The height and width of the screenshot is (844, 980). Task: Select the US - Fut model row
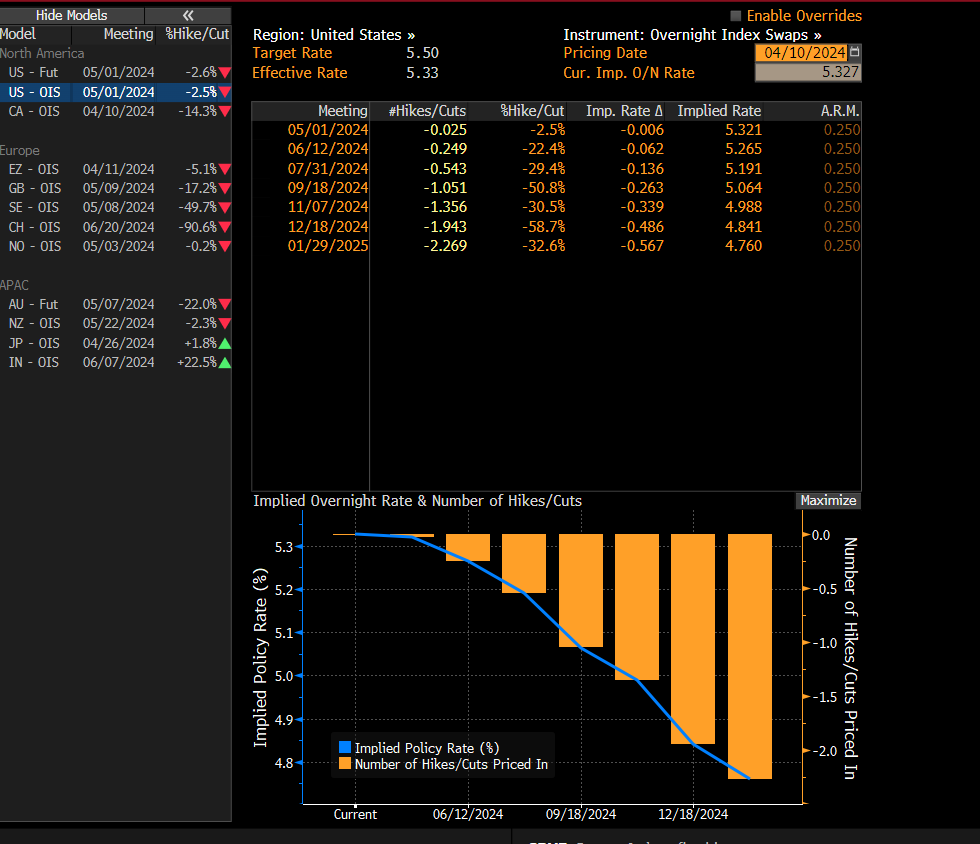(x=116, y=73)
